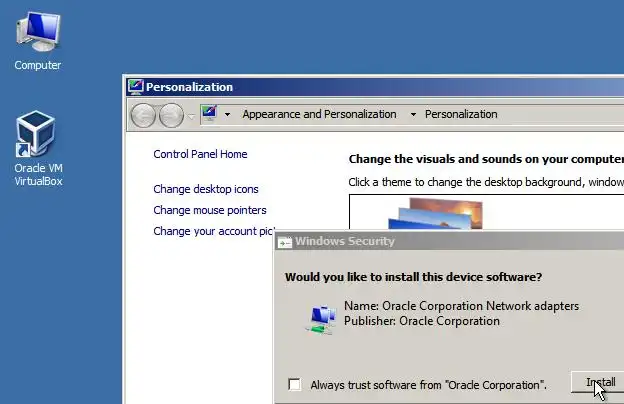This screenshot has height=404, width=624.
Task: Open the Change mouse pointers link
Action: coord(210,210)
